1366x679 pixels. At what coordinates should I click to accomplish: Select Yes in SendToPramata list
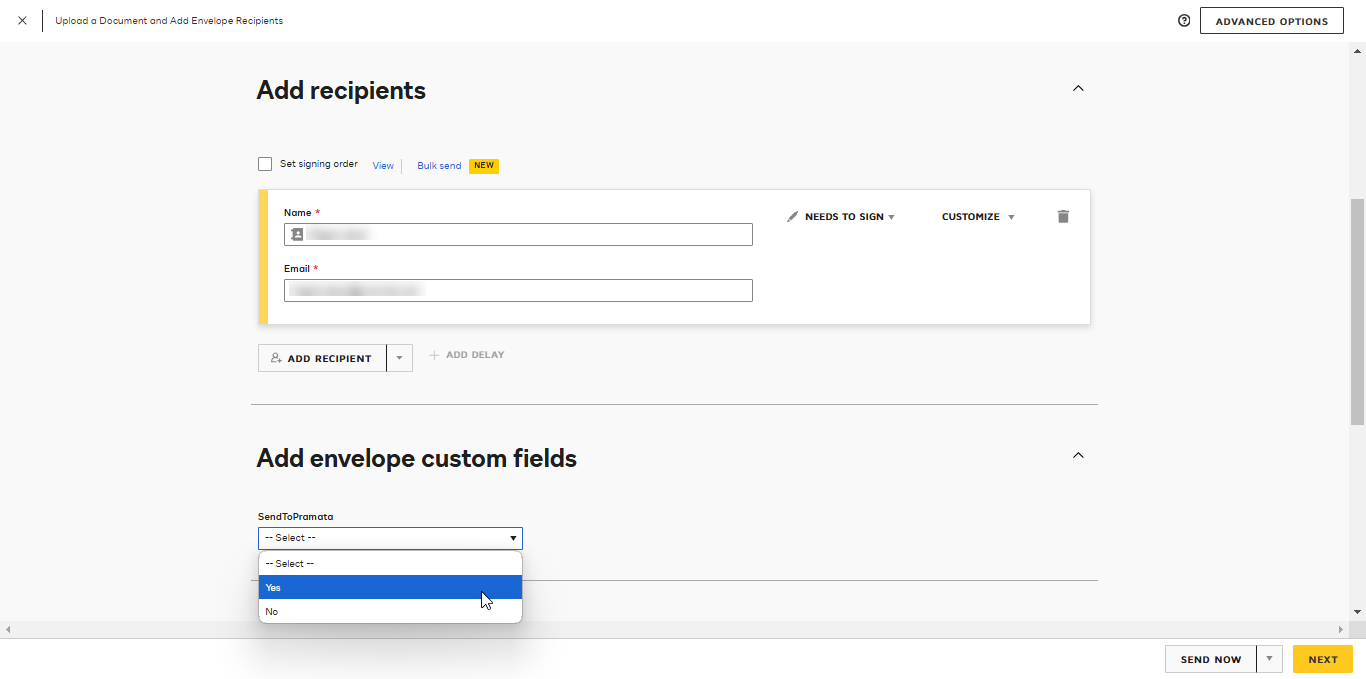click(390, 587)
